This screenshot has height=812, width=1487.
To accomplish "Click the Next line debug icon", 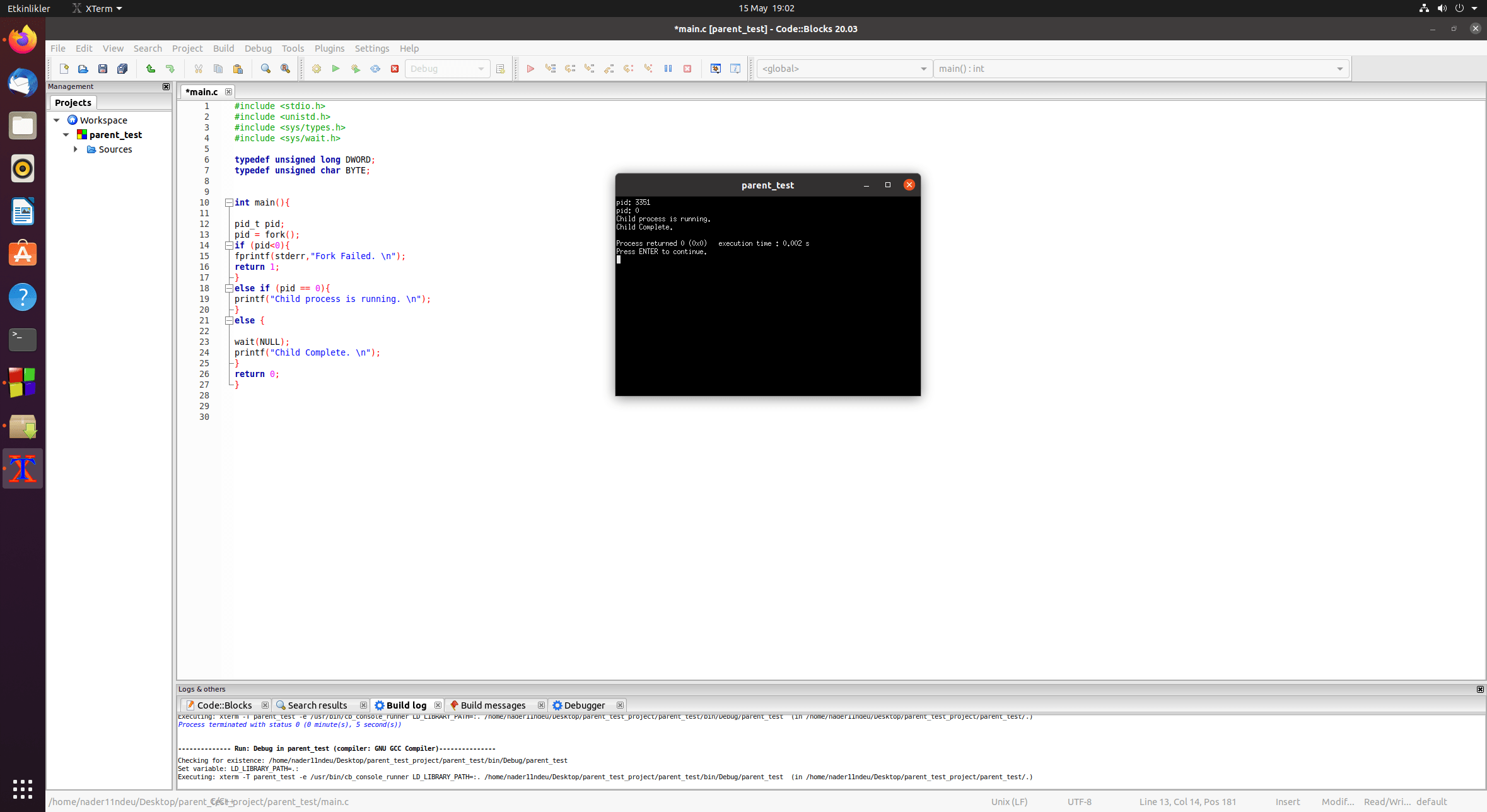I will [x=570, y=69].
